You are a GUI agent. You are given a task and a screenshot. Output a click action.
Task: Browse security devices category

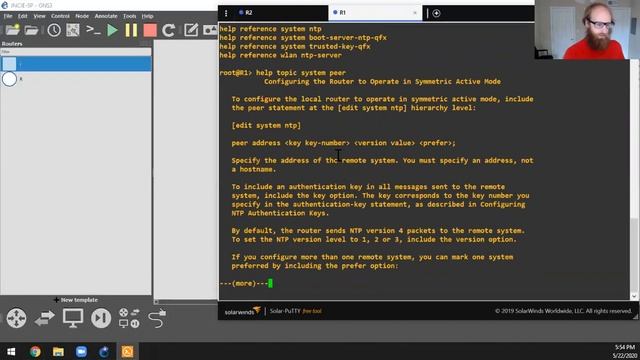(101, 318)
